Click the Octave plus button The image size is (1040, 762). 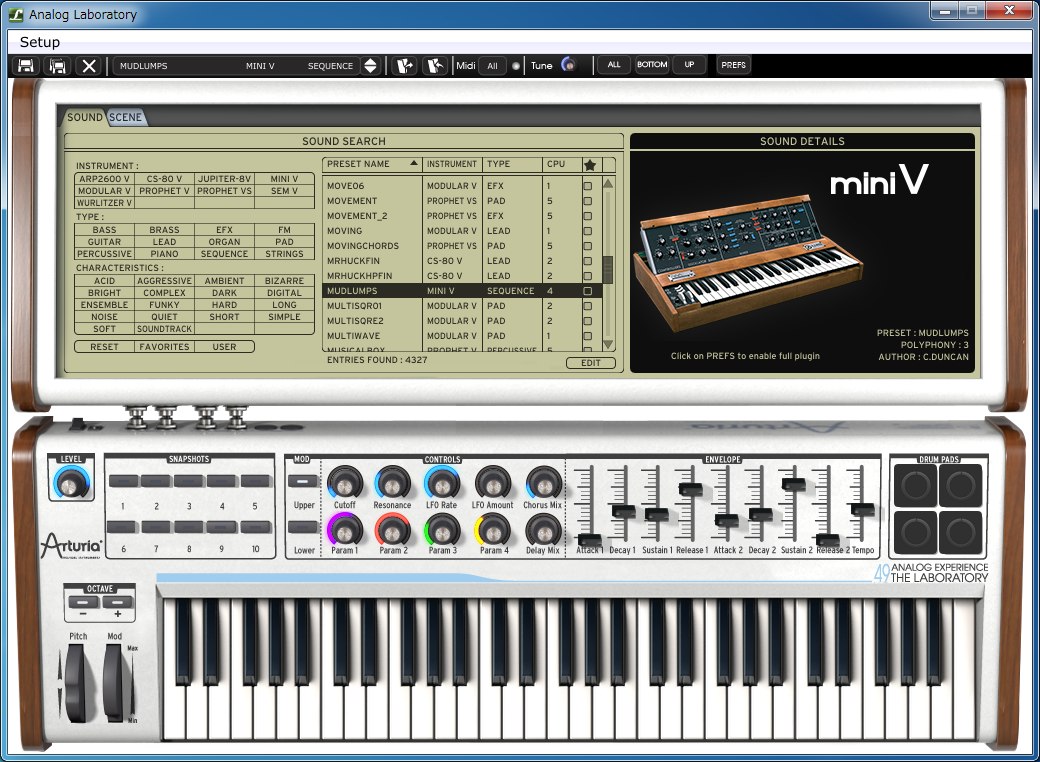point(117,602)
